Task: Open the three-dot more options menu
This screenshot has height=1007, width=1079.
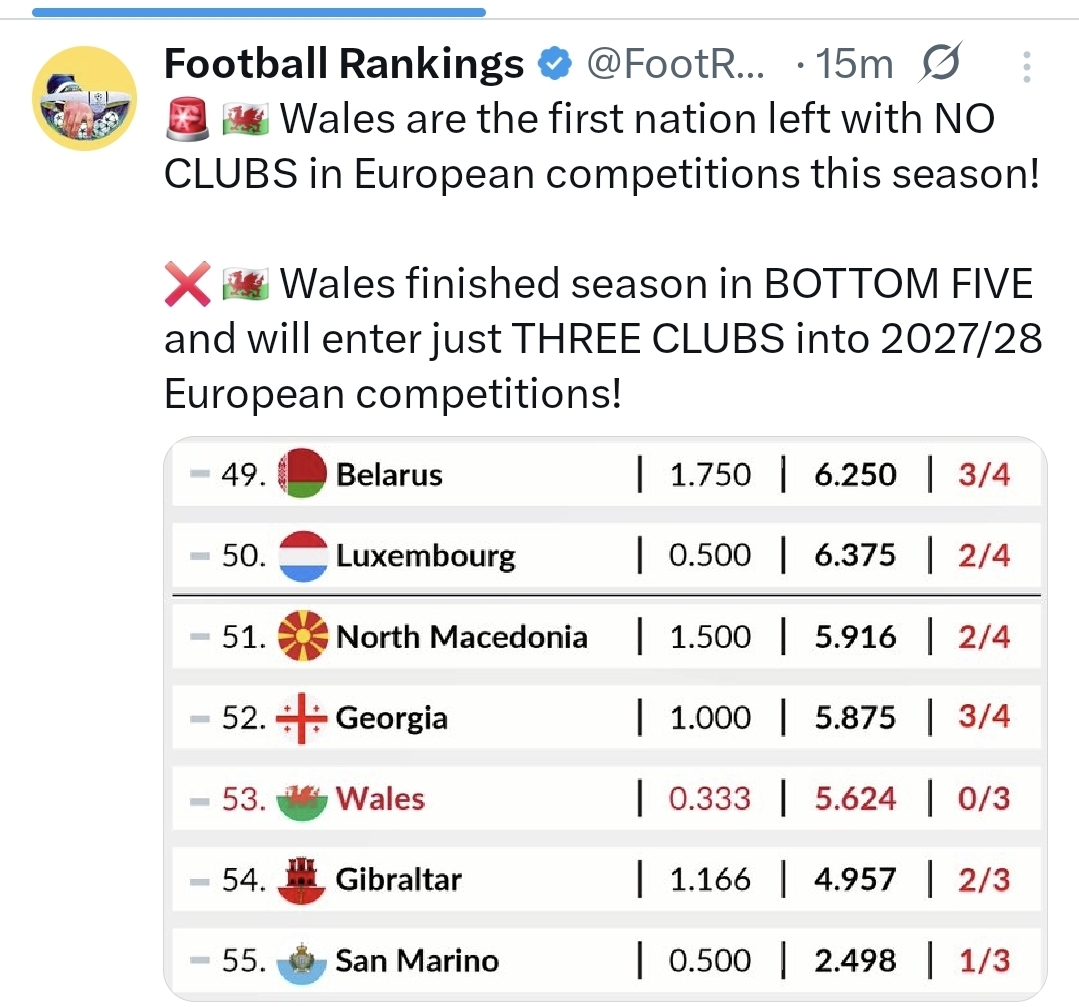Action: tap(1026, 67)
